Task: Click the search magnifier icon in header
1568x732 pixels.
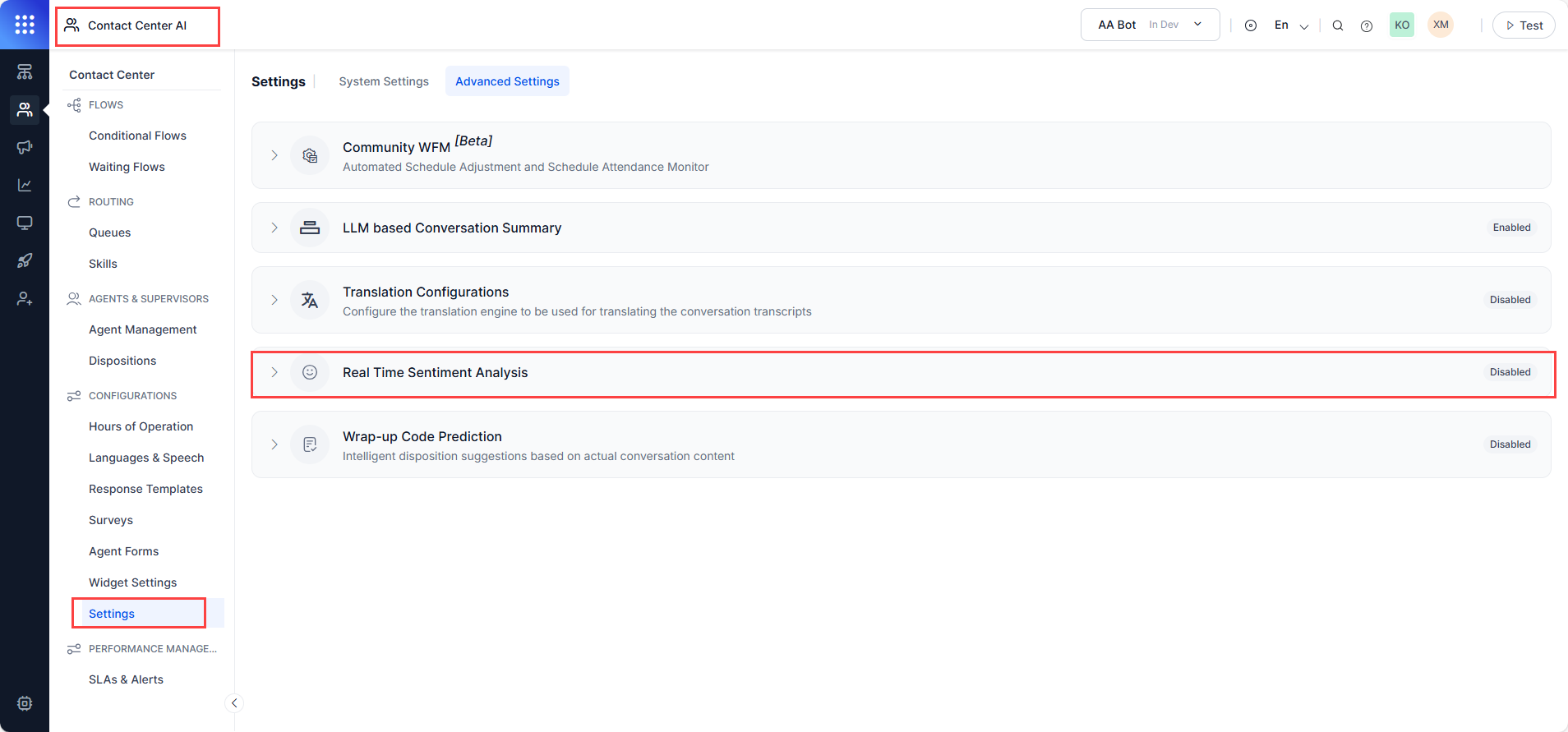Action: tap(1338, 25)
